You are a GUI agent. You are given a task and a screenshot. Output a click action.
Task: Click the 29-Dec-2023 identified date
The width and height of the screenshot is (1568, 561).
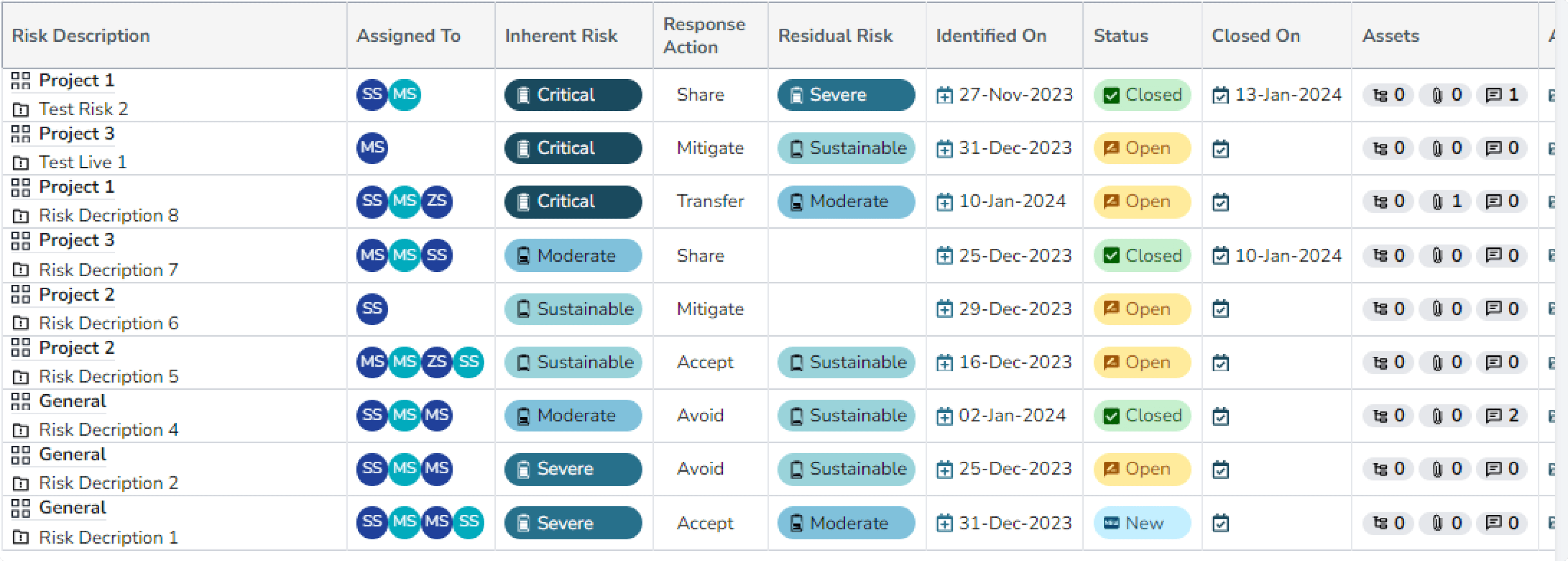click(x=1015, y=309)
